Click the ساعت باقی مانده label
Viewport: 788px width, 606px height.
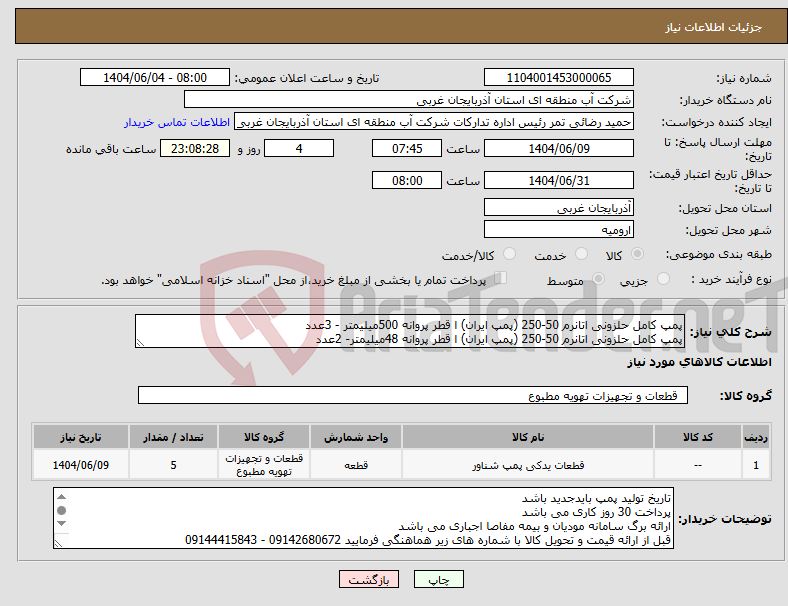(111, 149)
